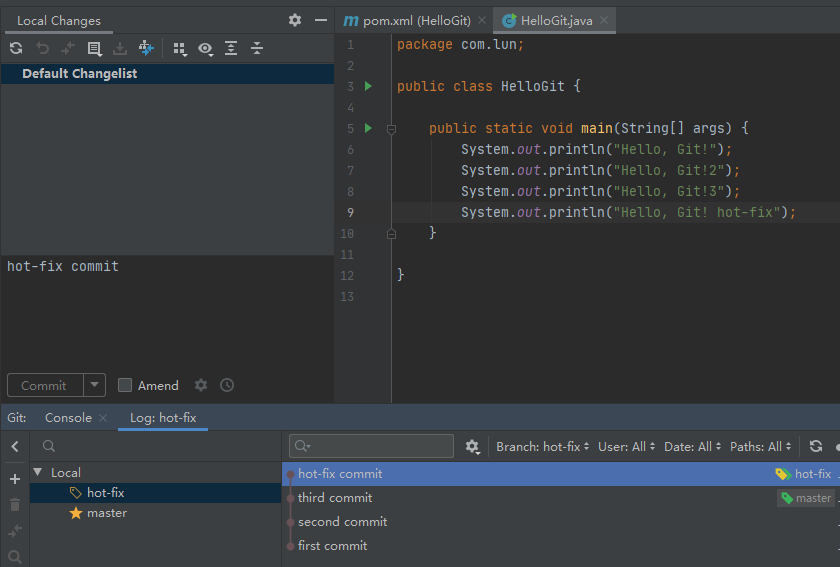The width and height of the screenshot is (840, 567).
Task: Close the Console tab
Action: click(x=103, y=417)
